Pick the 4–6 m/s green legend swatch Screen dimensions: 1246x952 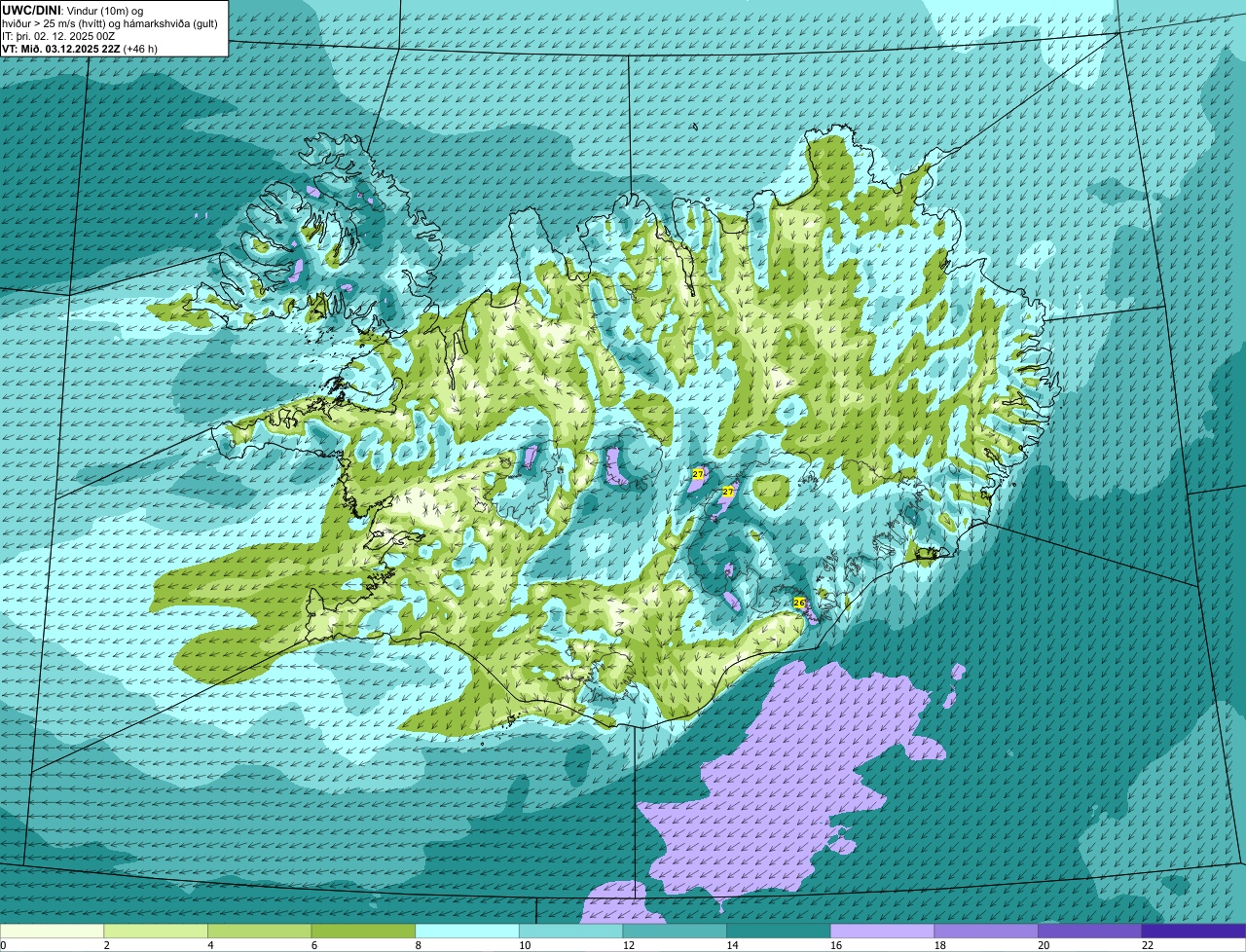(x=259, y=932)
